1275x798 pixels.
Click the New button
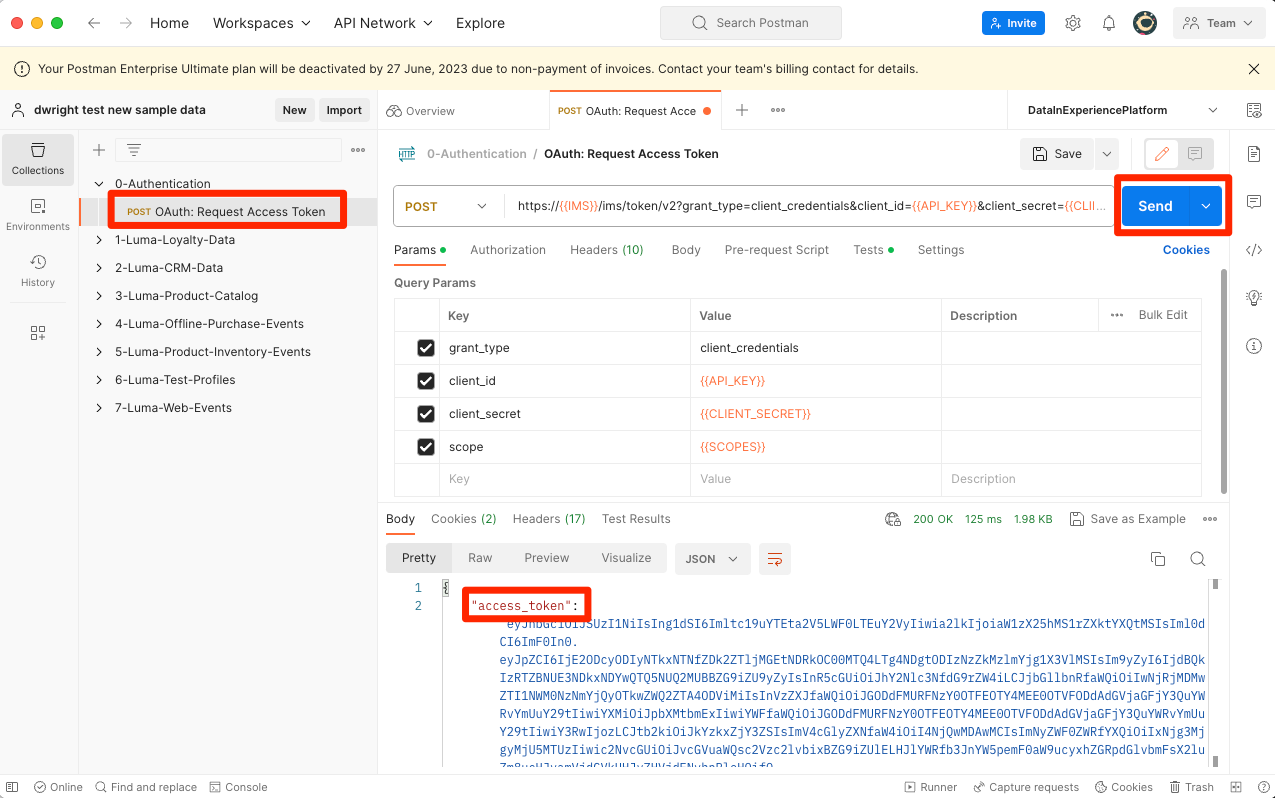(294, 110)
